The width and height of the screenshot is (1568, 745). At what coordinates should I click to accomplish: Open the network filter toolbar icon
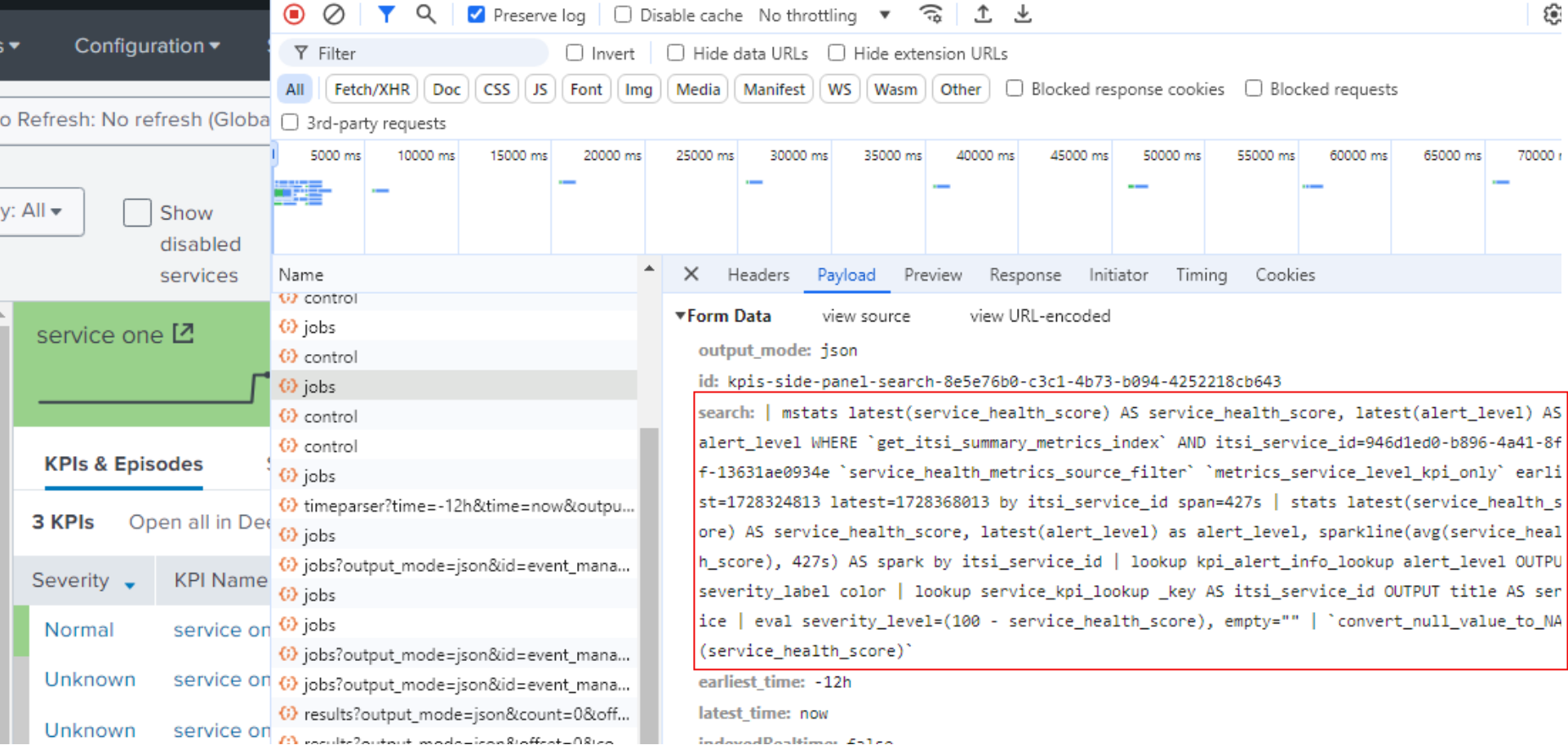pyautogui.click(x=386, y=14)
